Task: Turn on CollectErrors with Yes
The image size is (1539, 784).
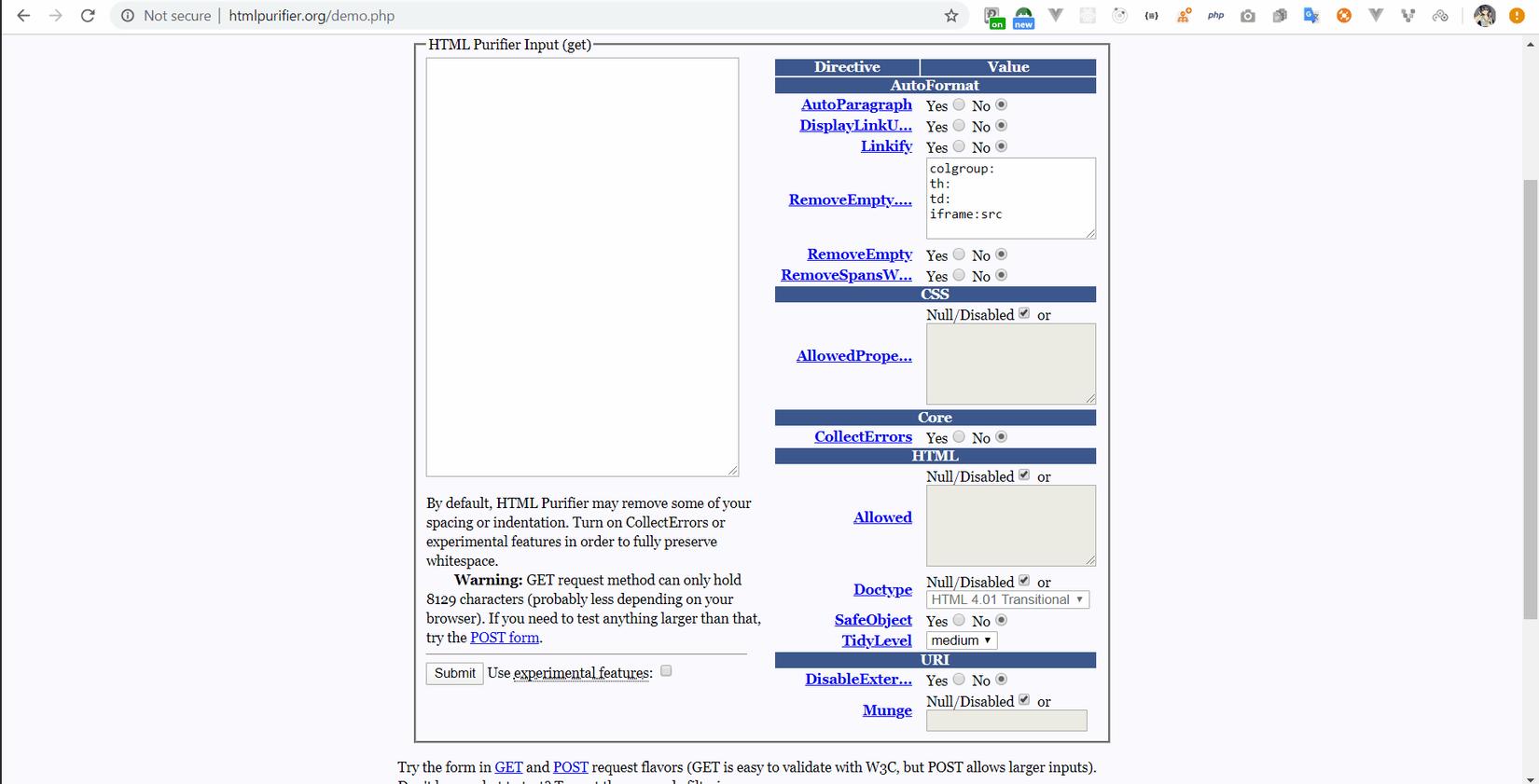Action: 959,437
